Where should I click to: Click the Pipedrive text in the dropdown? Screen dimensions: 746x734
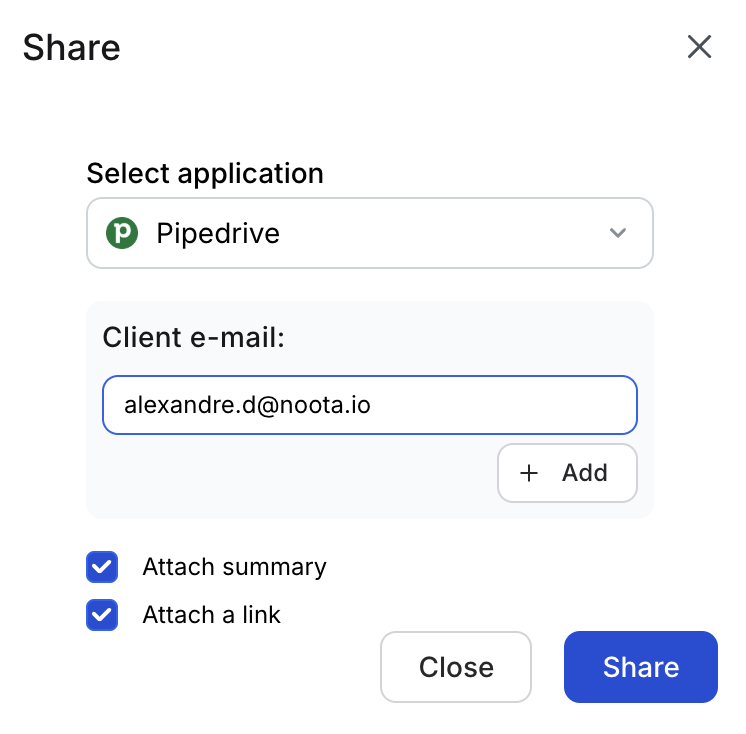[218, 233]
